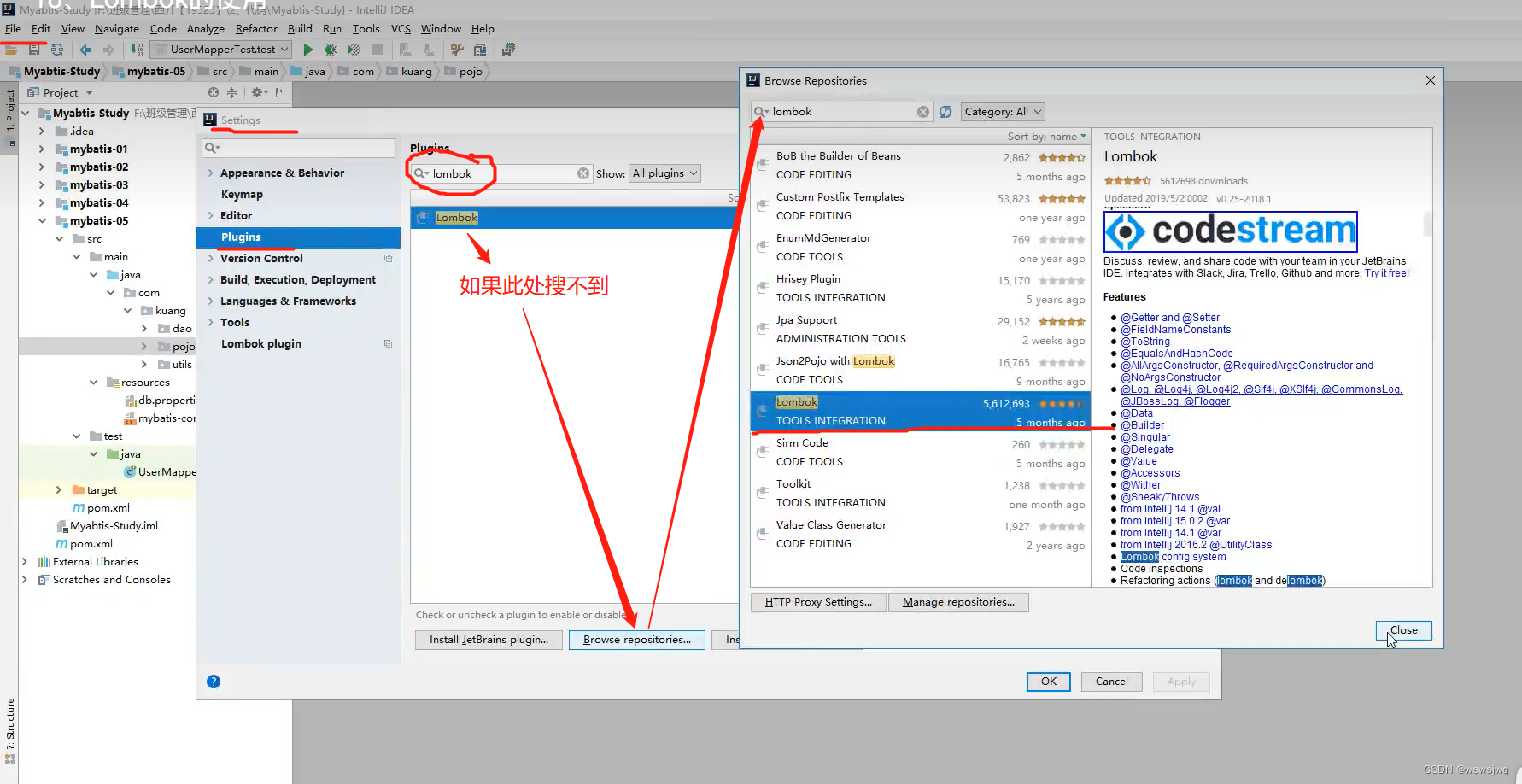Clear the lombok search in Browse Repositories
The height and width of the screenshot is (784, 1522).
click(x=922, y=111)
